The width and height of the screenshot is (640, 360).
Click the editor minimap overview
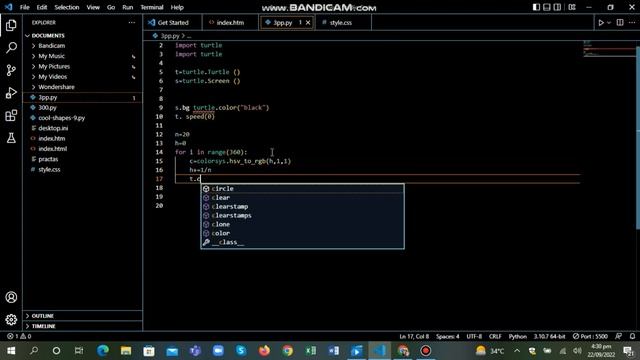coord(609,49)
